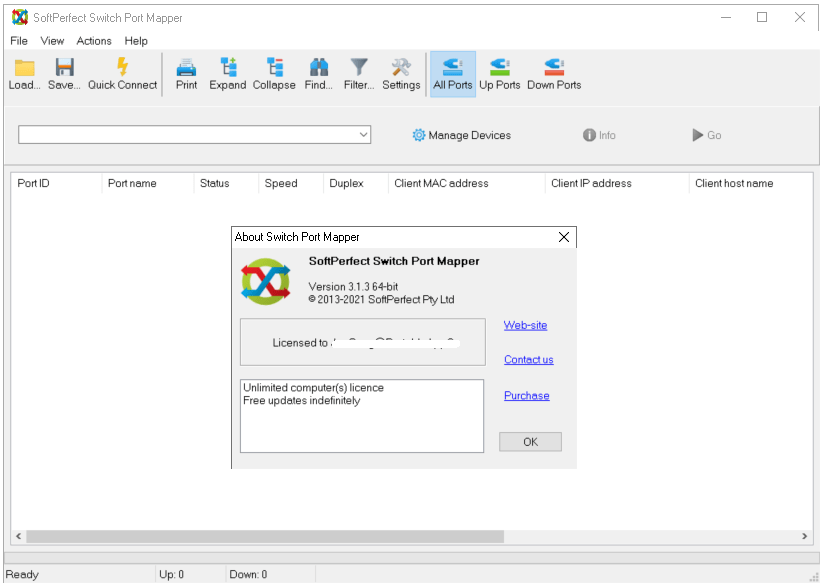
Task: Click the Port ID column header
Action: pyautogui.click(x=56, y=183)
